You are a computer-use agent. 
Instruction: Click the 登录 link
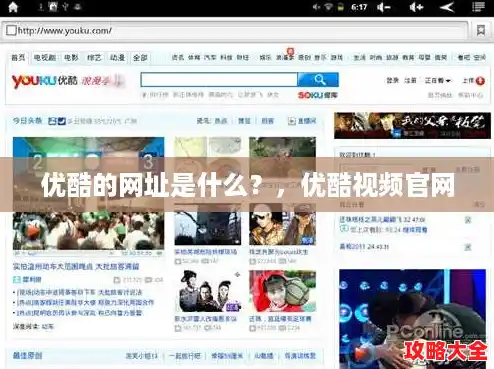392,81
